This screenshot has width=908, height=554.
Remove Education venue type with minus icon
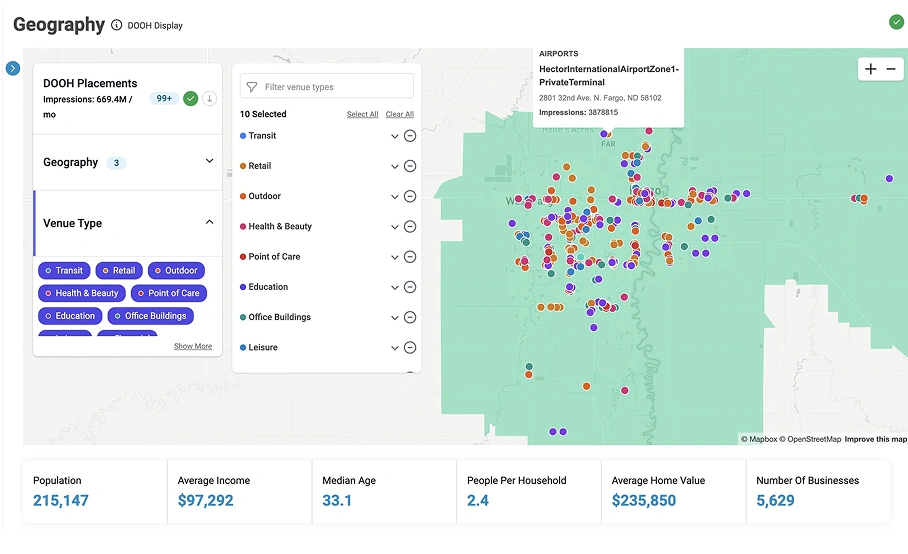410,287
